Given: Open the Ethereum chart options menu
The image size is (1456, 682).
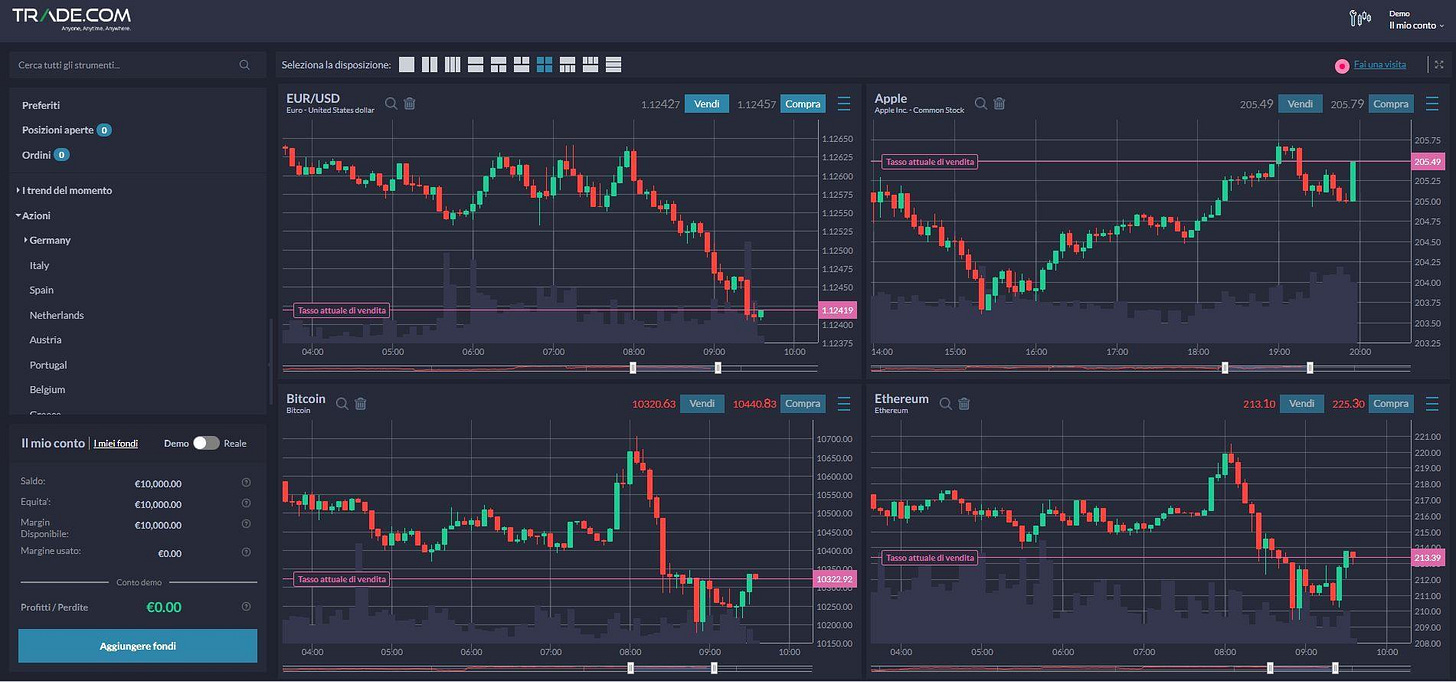Looking at the screenshot, I should pyautogui.click(x=1432, y=403).
